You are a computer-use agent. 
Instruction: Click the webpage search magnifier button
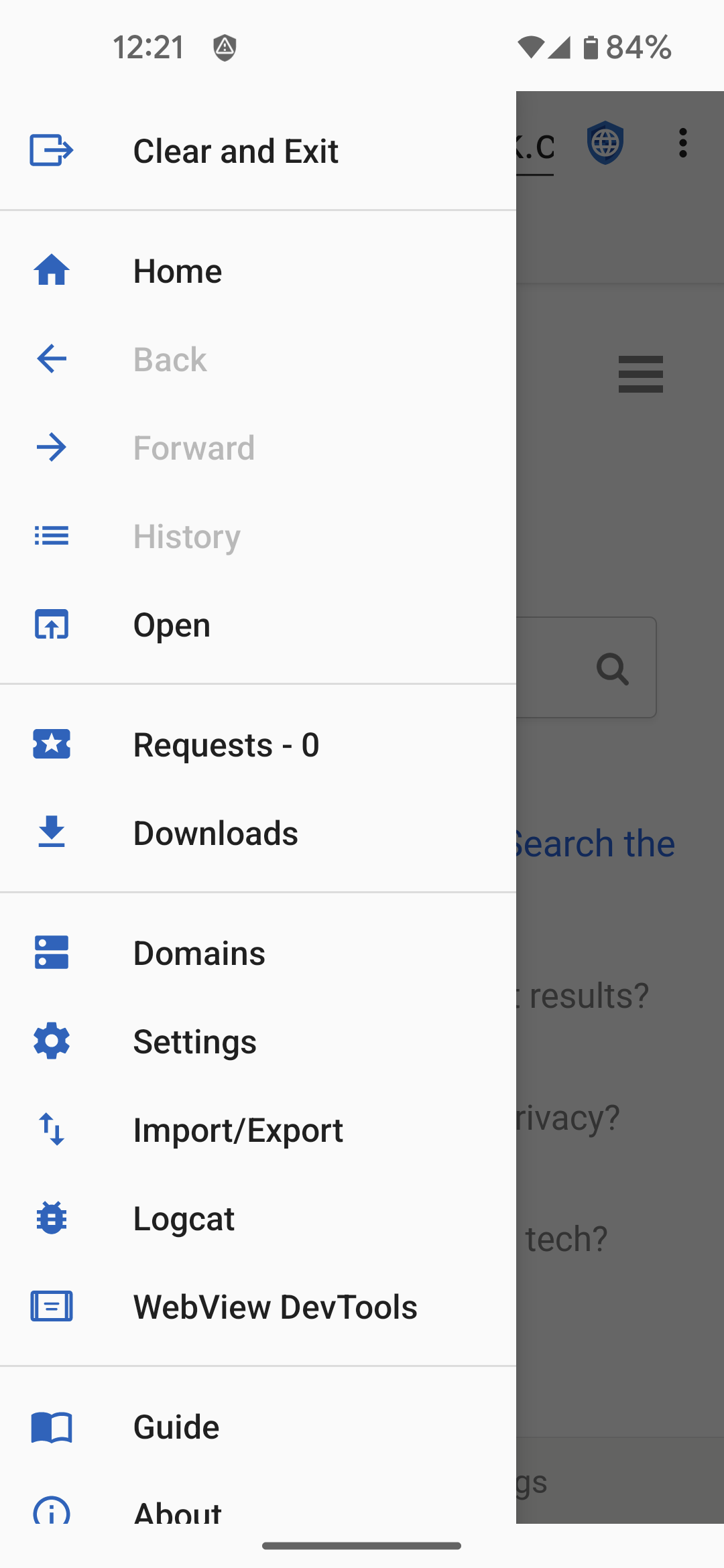click(x=612, y=668)
